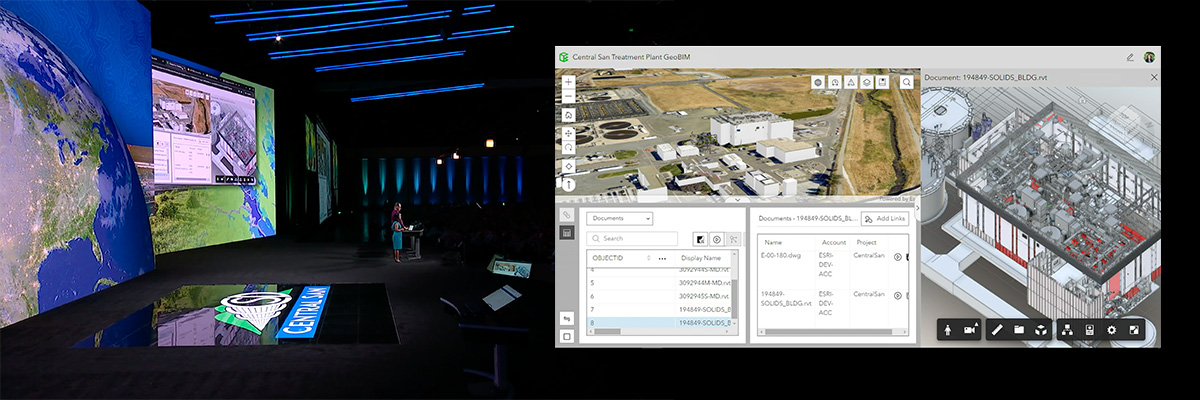Screen dimensions: 1200x400
Task: Click the unlink icon in the table toolbar
Action: click(734, 239)
